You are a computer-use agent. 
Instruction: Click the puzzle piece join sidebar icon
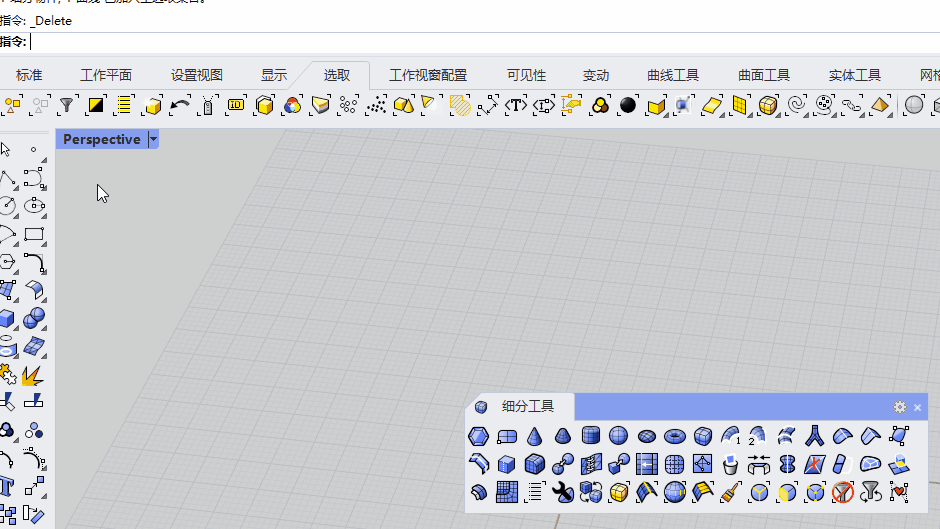pos(7,374)
